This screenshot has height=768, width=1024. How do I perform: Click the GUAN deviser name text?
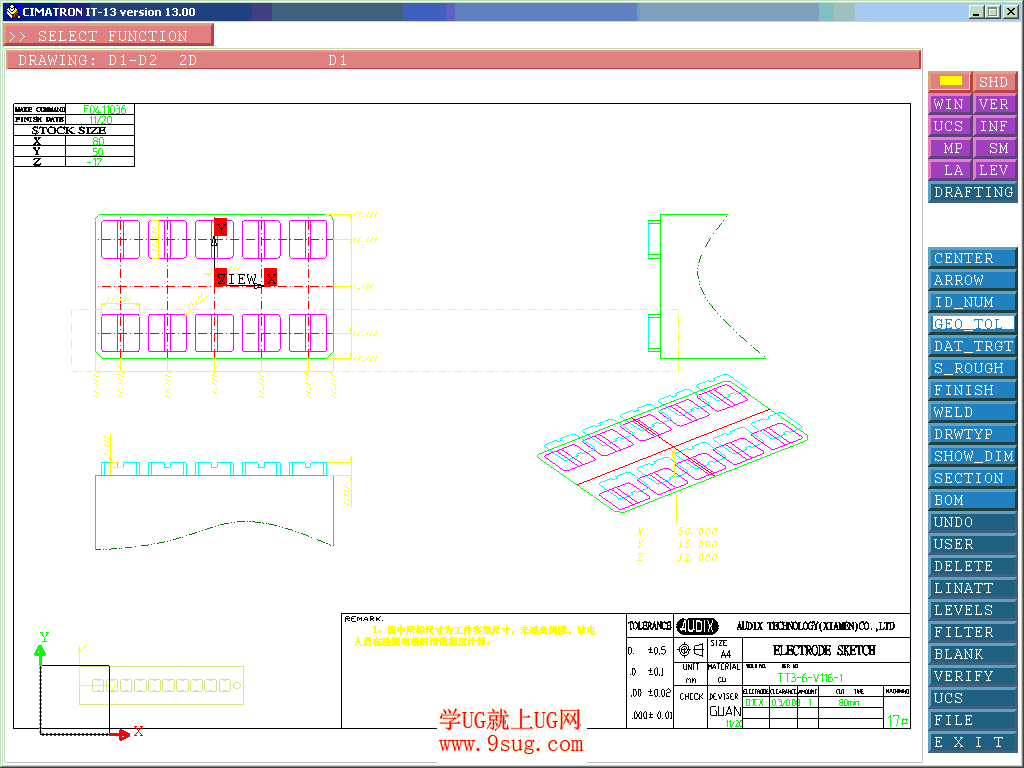click(725, 711)
